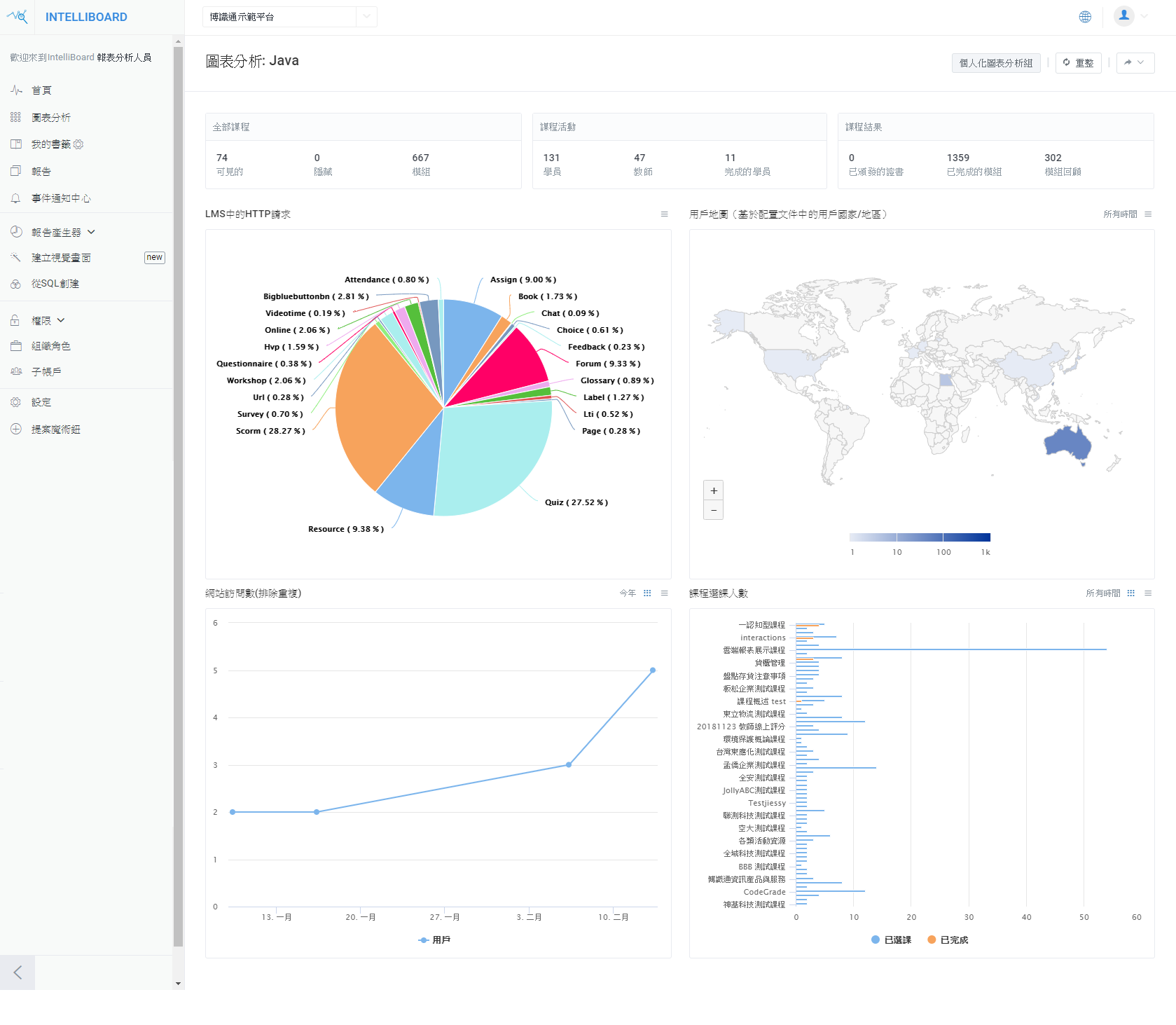Toggle the 用戶 line series legend
Screen dimensions: 1176x1025
click(434, 940)
